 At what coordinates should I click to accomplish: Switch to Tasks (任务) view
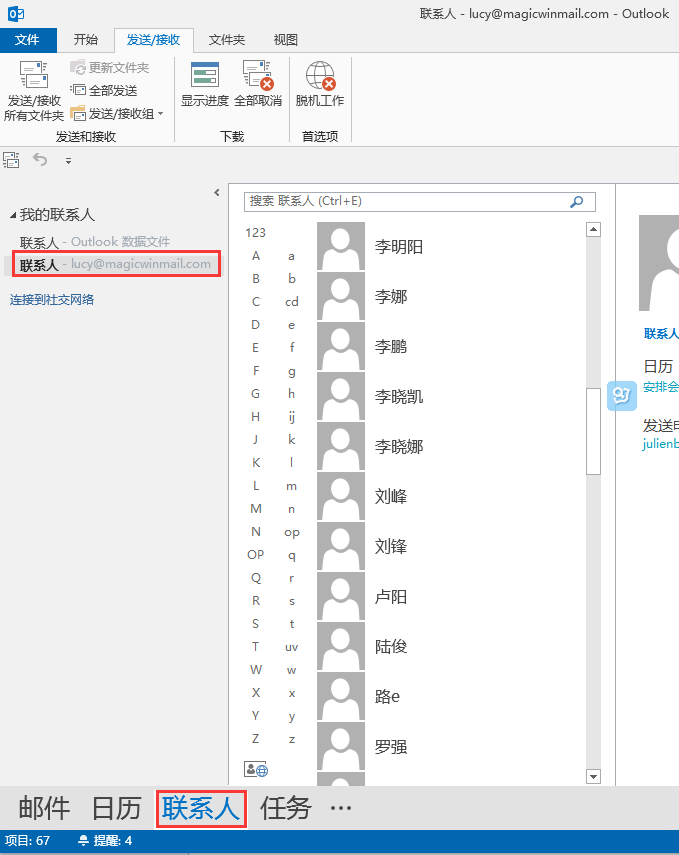[x=285, y=808]
